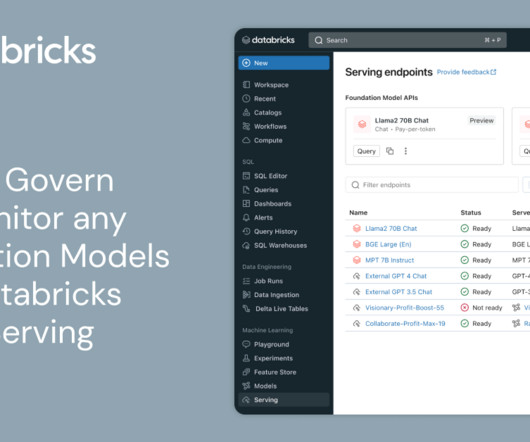Click the Query button on Llama2 70B card

pyautogui.click(x=366, y=151)
